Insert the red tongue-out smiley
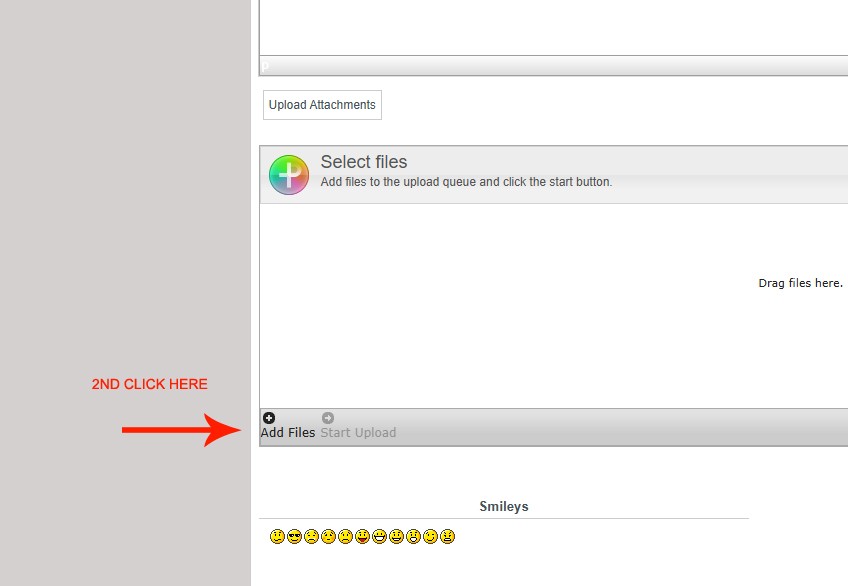This screenshot has width=848, height=586. point(362,536)
